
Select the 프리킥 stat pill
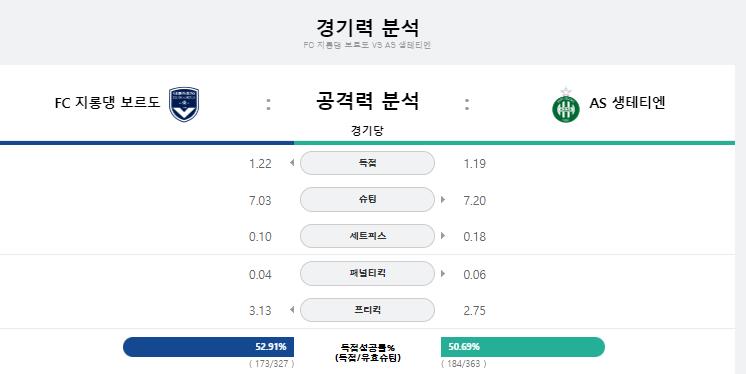(x=367, y=310)
